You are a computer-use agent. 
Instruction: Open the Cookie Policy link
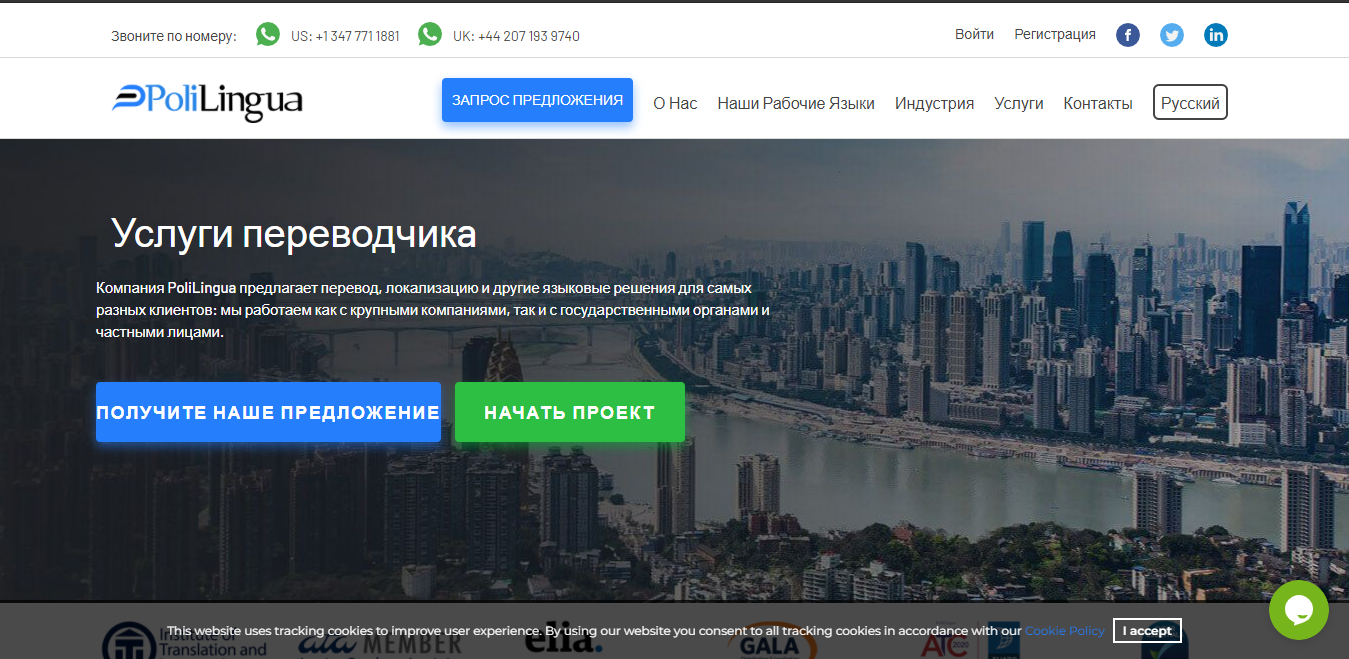pyautogui.click(x=1065, y=631)
